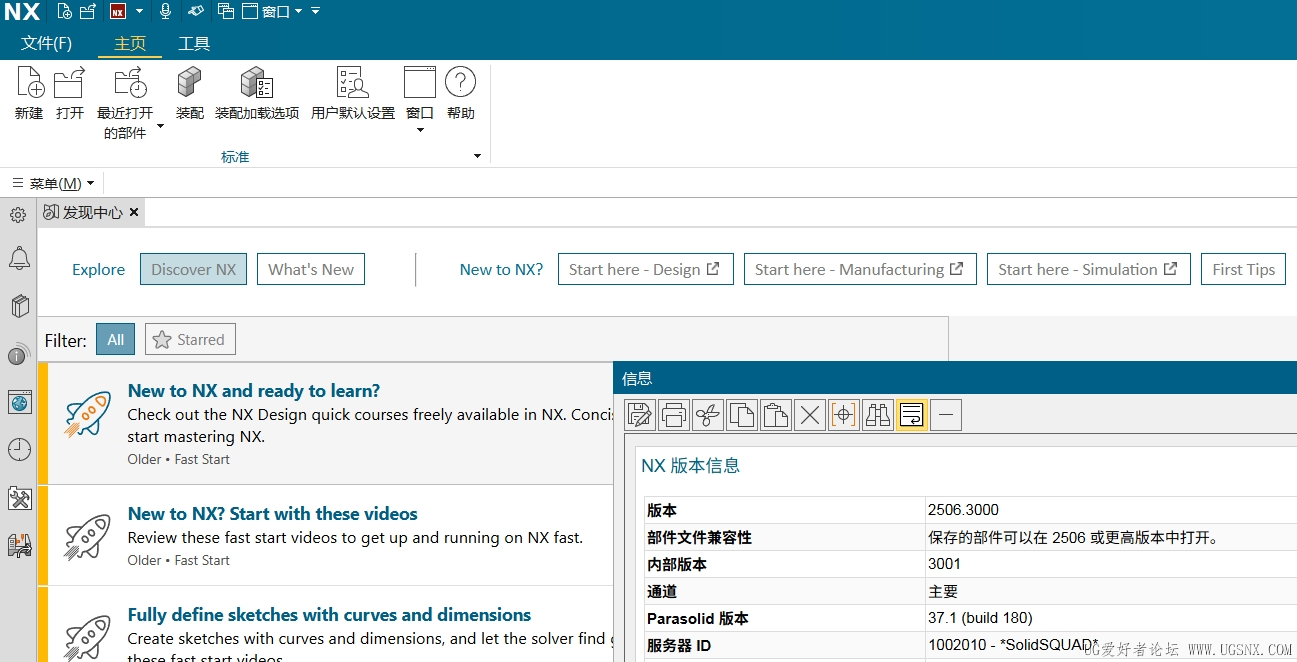Click the New file icon in title bar

(x=64, y=12)
